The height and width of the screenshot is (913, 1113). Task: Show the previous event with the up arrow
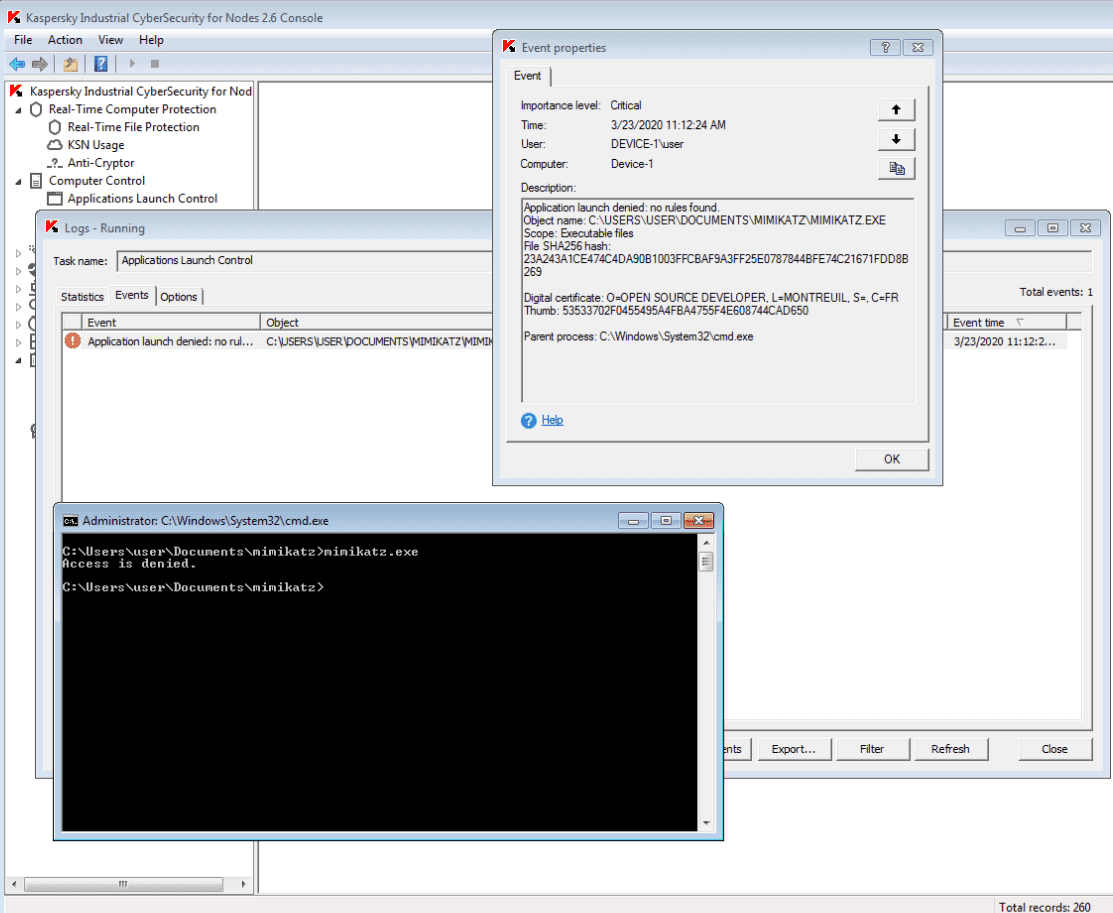click(896, 110)
